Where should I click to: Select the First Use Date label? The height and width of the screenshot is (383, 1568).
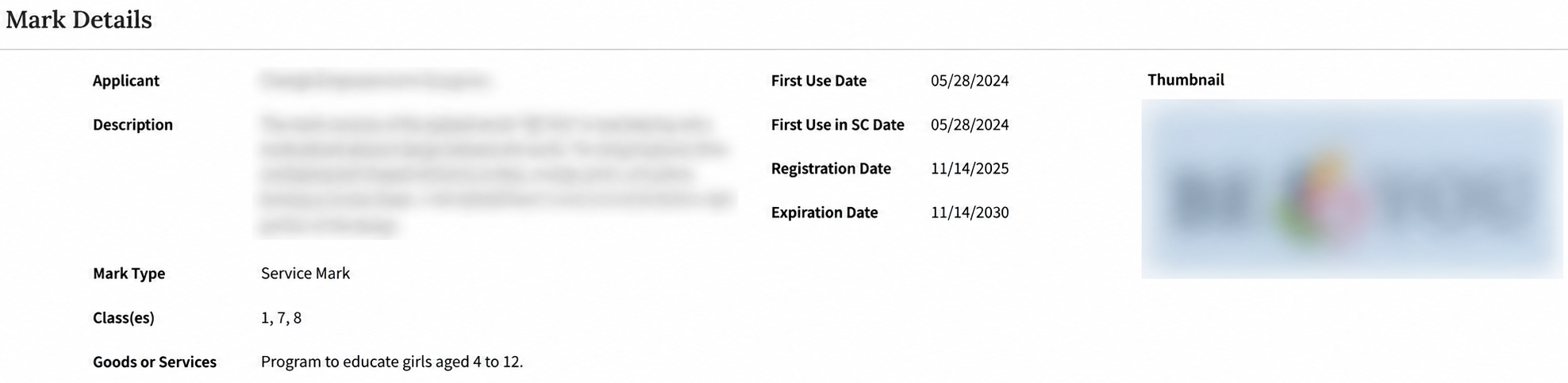(819, 81)
